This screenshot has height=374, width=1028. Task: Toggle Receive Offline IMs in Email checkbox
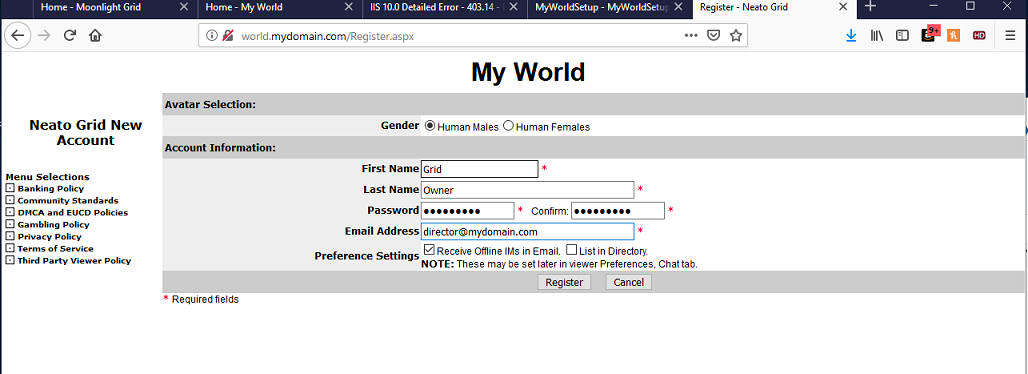click(x=429, y=250)
